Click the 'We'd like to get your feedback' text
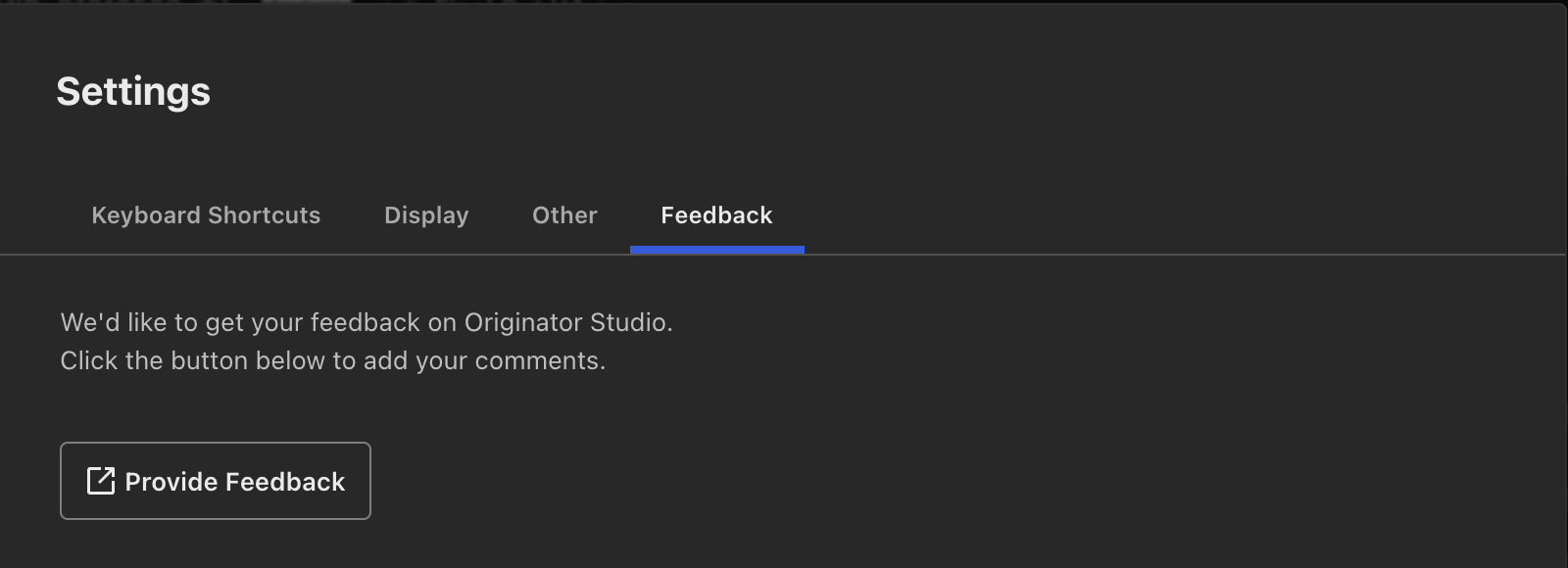 point(367,322)
